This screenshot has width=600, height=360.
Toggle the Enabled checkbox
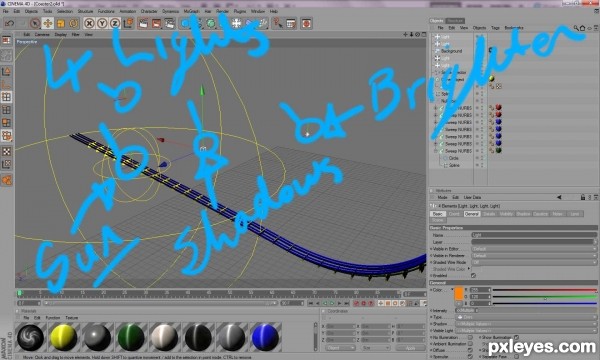[x=474, y=275]
